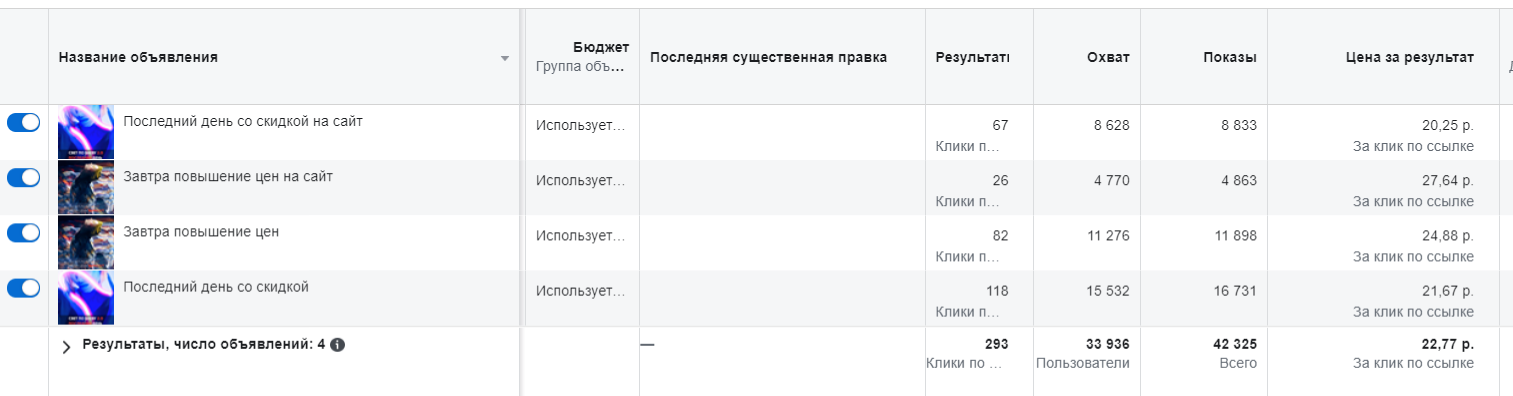Open thumbnail of 'Завтра повышение цен' ad
The width and height of the screenshot is (1513, 396).
(86, 242)
